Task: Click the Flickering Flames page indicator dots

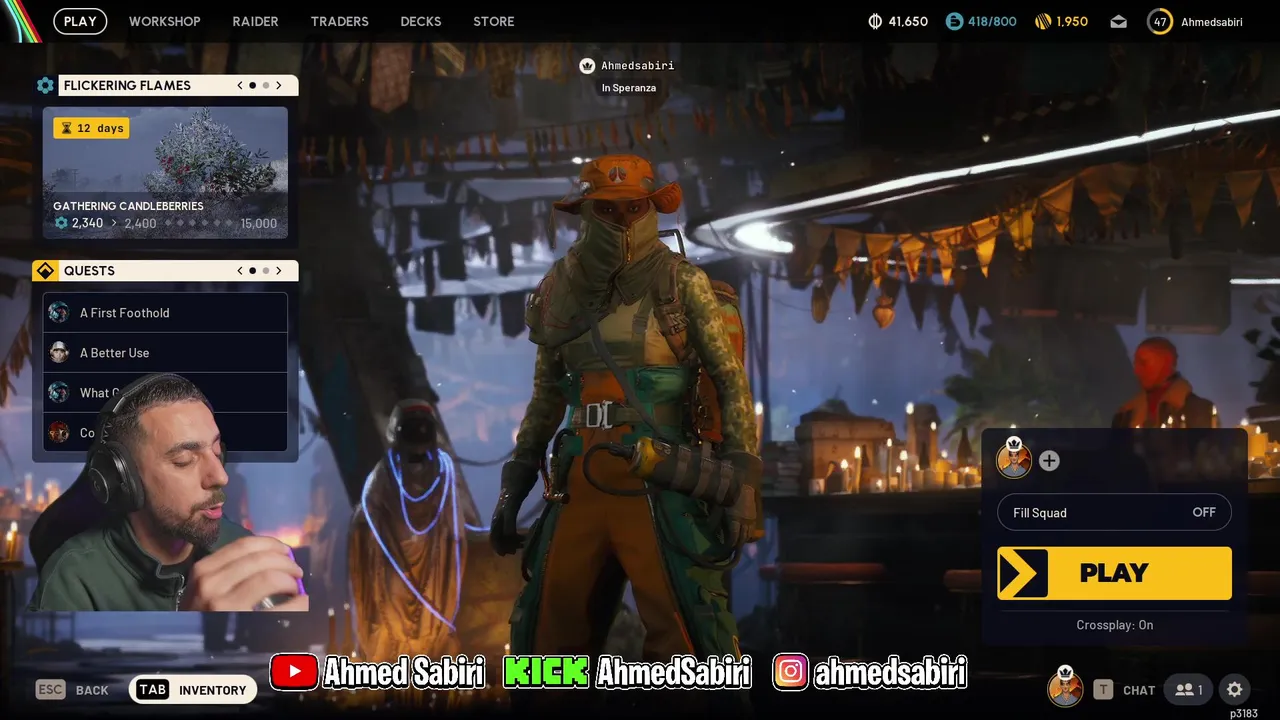Action: 259,85
